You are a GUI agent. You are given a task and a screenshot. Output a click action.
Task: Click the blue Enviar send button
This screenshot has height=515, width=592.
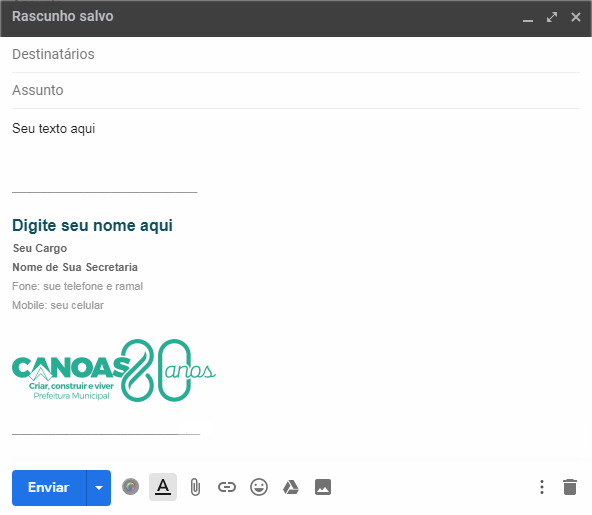49,487
